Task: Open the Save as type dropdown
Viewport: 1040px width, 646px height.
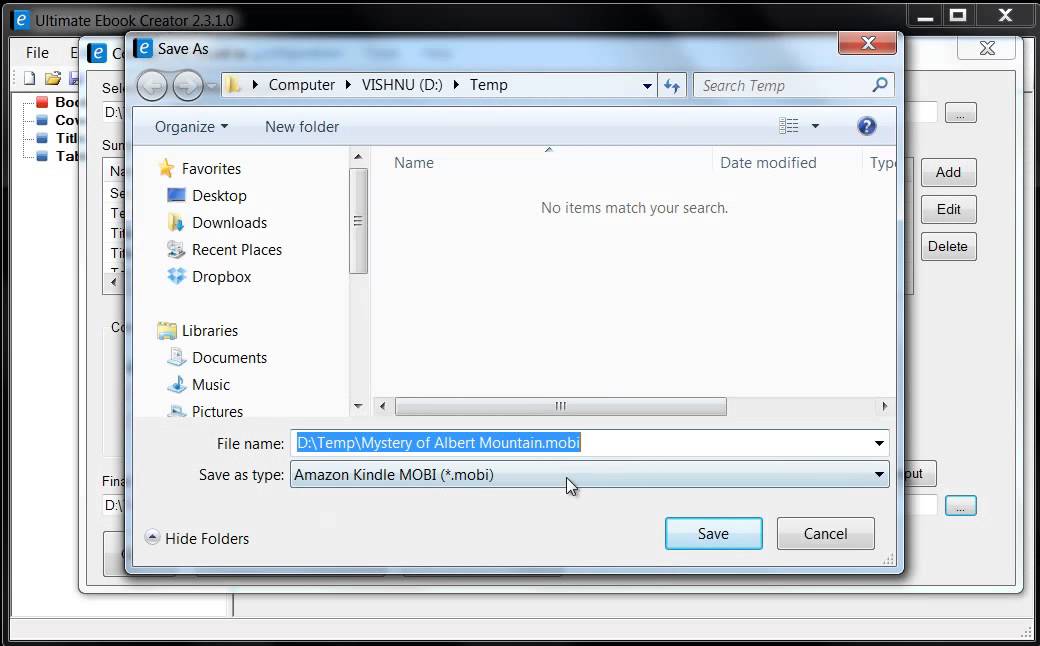Action: coord(589,474)
